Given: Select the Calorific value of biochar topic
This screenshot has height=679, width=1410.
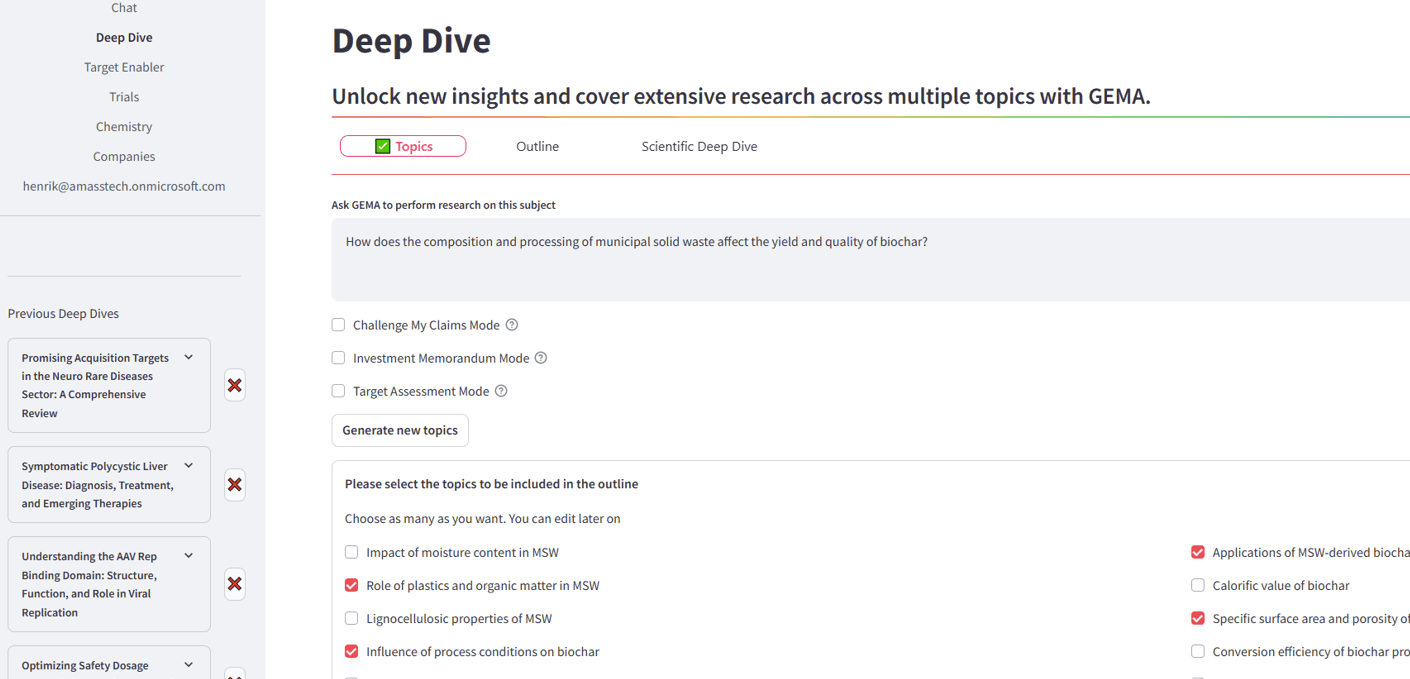Looking at the screenshot, I should (x=1197, y=585).
